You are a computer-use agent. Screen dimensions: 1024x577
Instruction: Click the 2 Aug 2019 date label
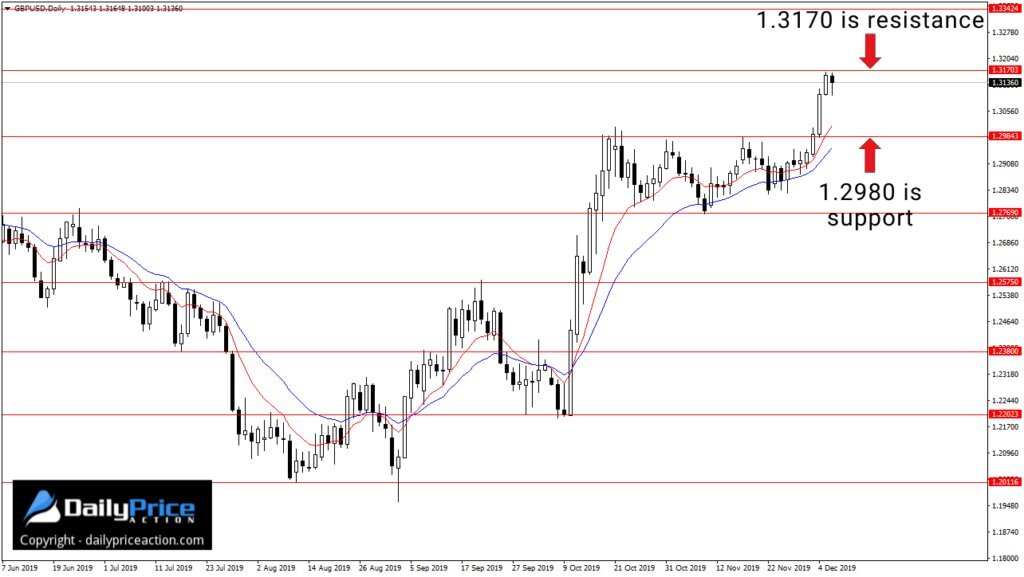[x=276, y=568]
